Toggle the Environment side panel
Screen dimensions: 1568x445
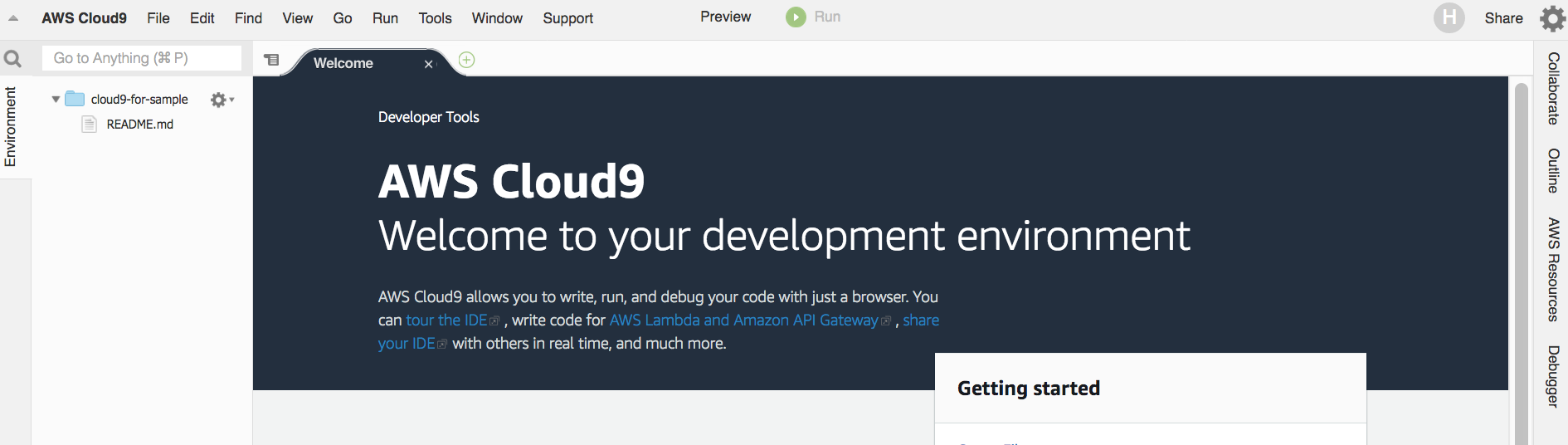10,127
